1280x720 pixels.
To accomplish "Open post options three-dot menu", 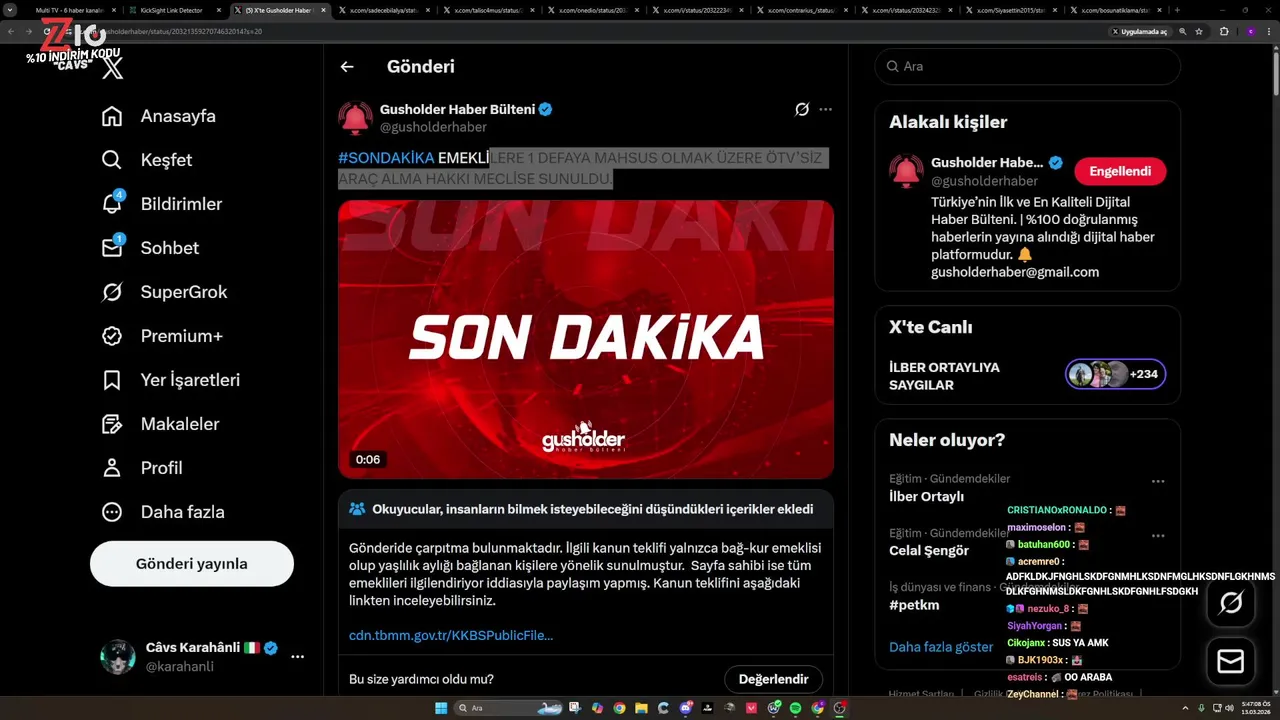I will coord(825,110).
